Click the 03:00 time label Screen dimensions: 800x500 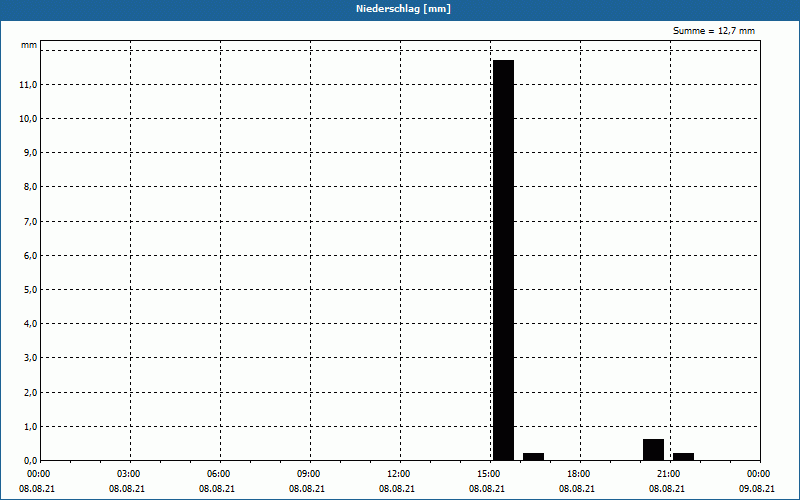[x=129, y=474]
